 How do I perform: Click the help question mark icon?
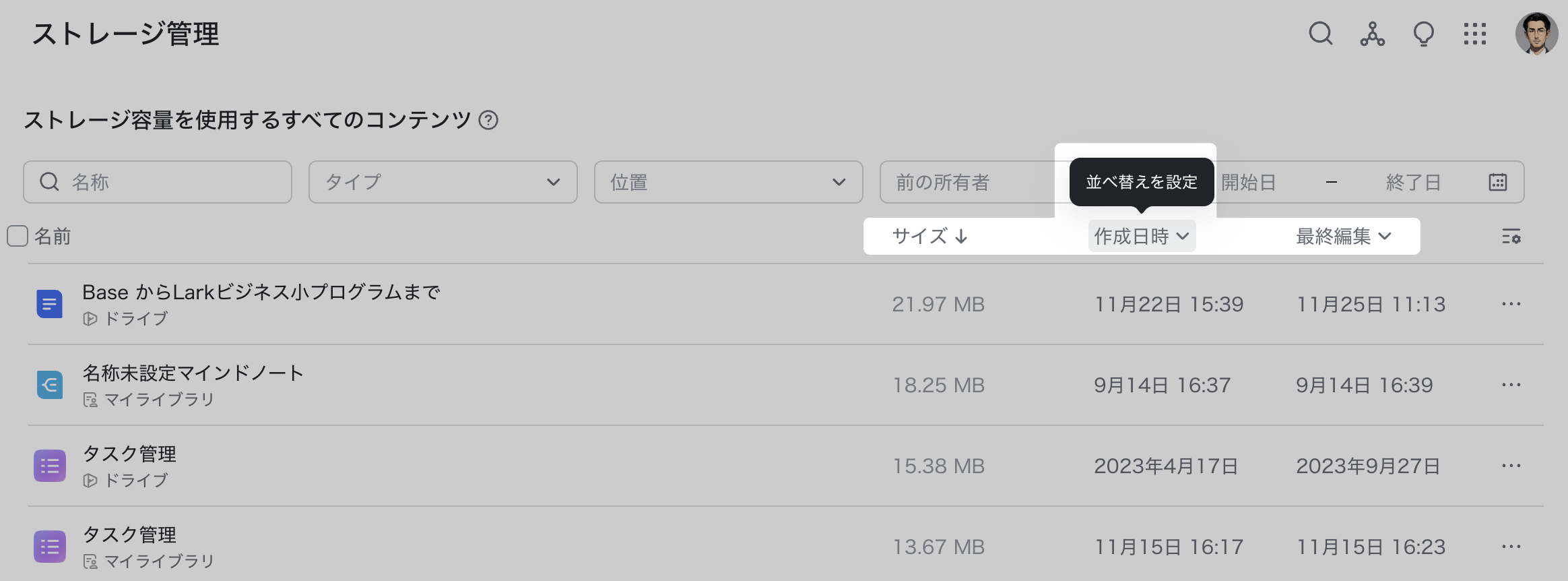(x=488, y=120)
